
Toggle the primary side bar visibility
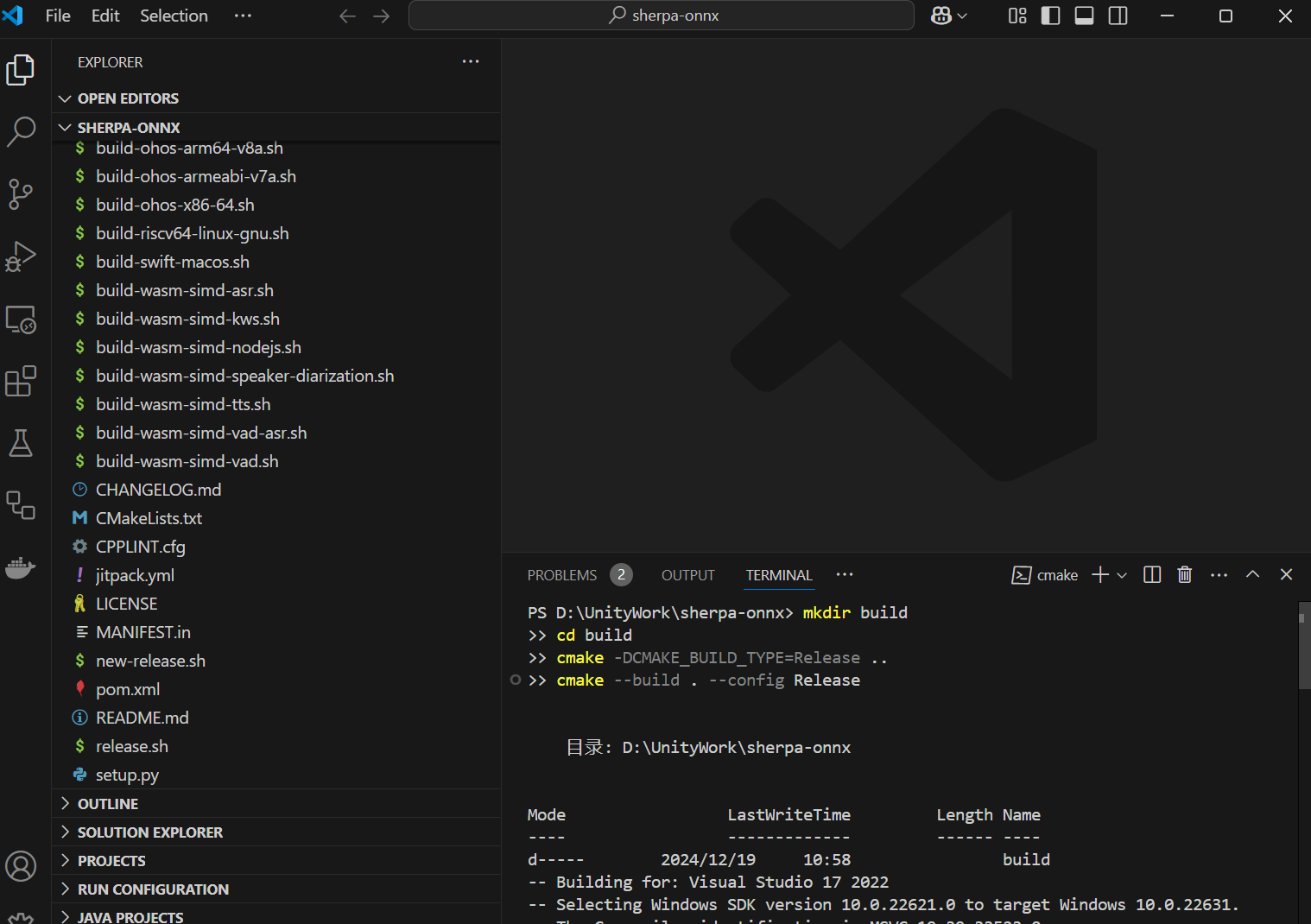[x=1050, y=16]
